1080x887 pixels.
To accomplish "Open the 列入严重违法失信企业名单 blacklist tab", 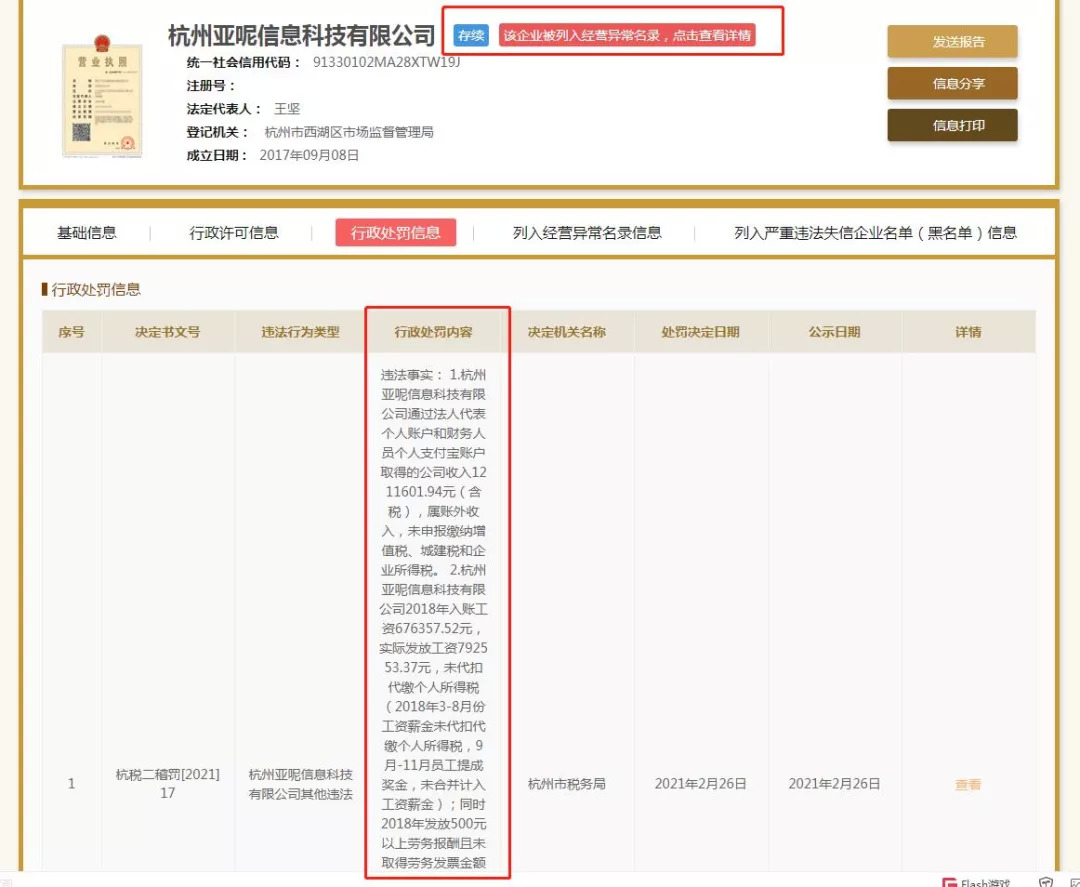I will pyautogui.click(x=875, y=233).
